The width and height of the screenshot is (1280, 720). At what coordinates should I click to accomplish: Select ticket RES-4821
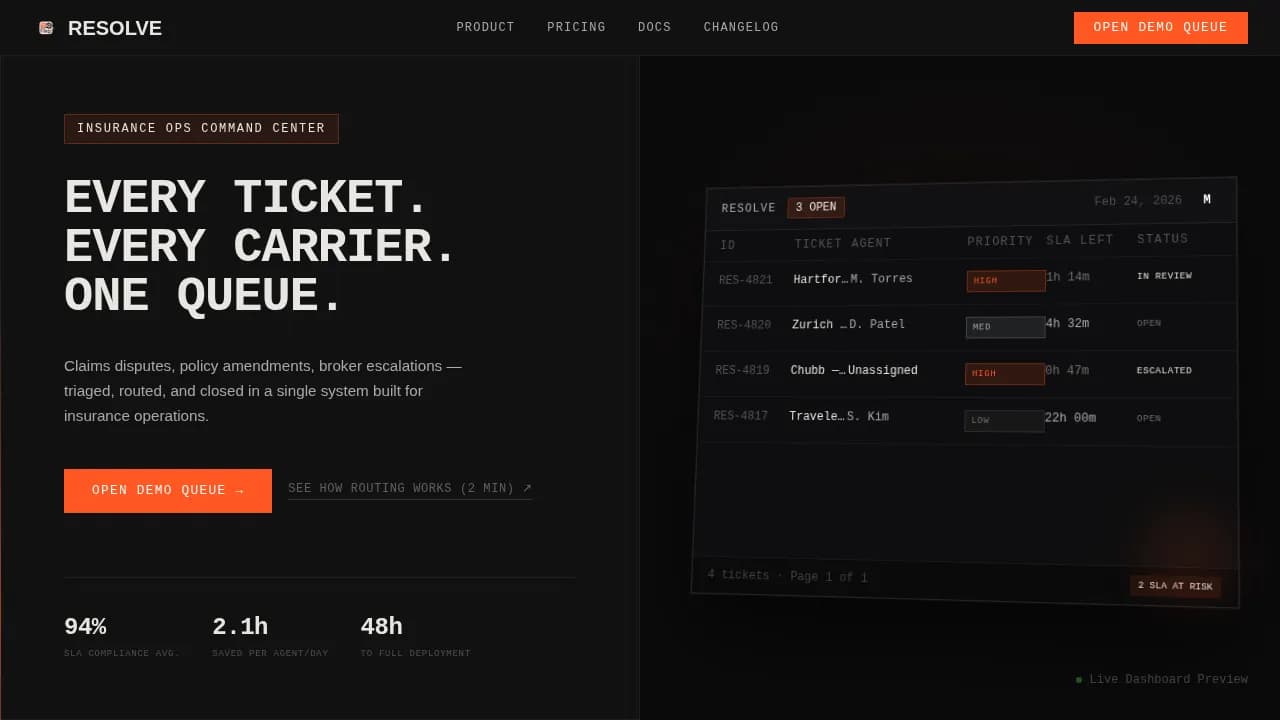[746, 281]
